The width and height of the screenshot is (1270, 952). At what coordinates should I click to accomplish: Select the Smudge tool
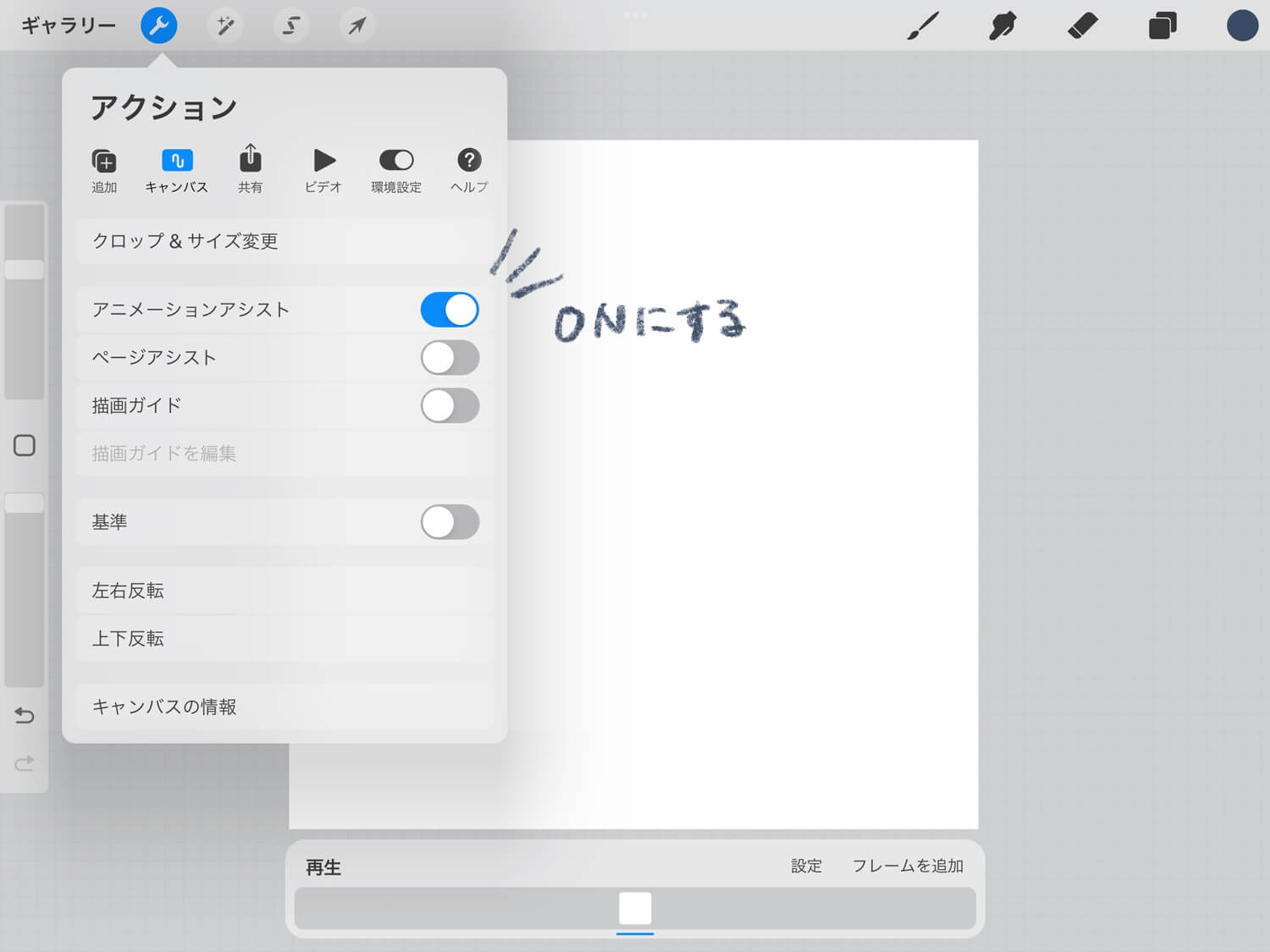tap(1002, 25)
